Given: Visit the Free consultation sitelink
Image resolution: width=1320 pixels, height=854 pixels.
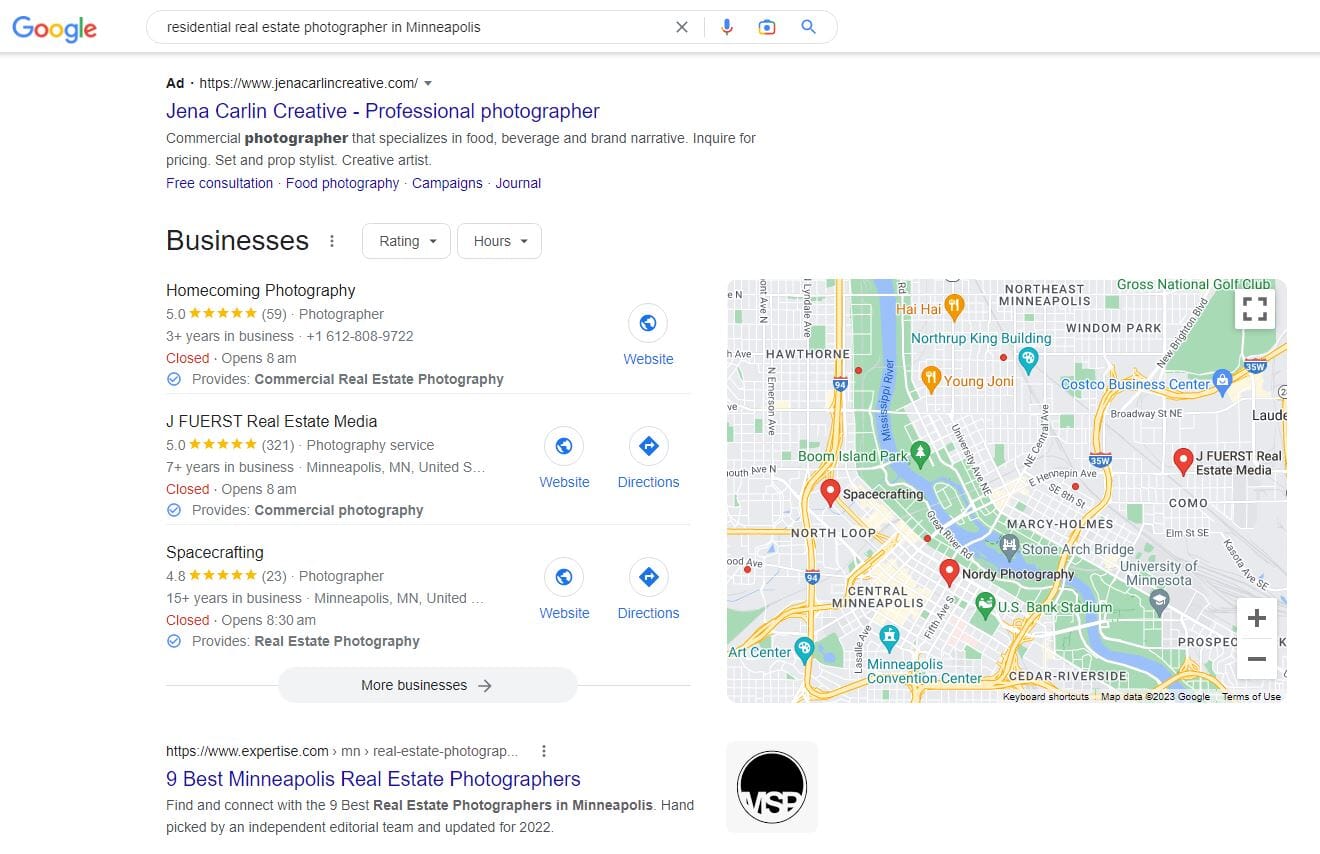Looking at the screenshot, I should point(219,183).
